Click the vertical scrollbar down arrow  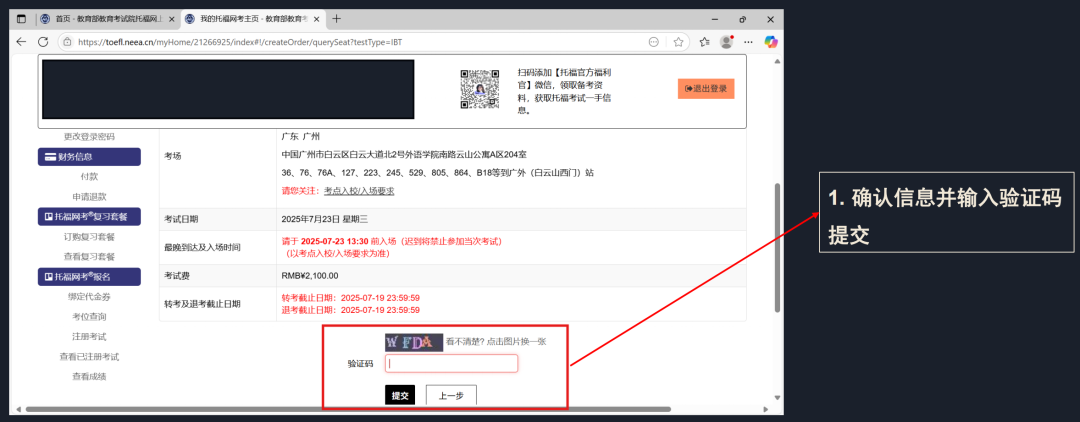point(778,397)
